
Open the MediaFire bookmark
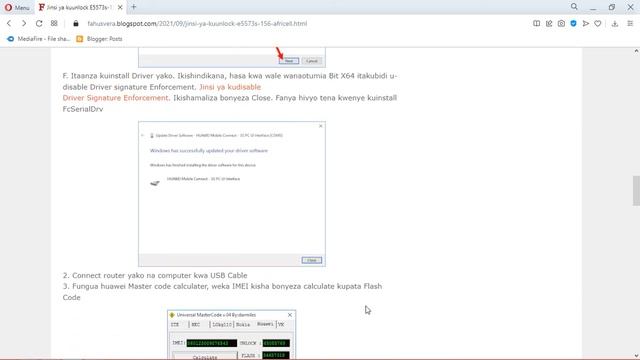coord(39,39)
